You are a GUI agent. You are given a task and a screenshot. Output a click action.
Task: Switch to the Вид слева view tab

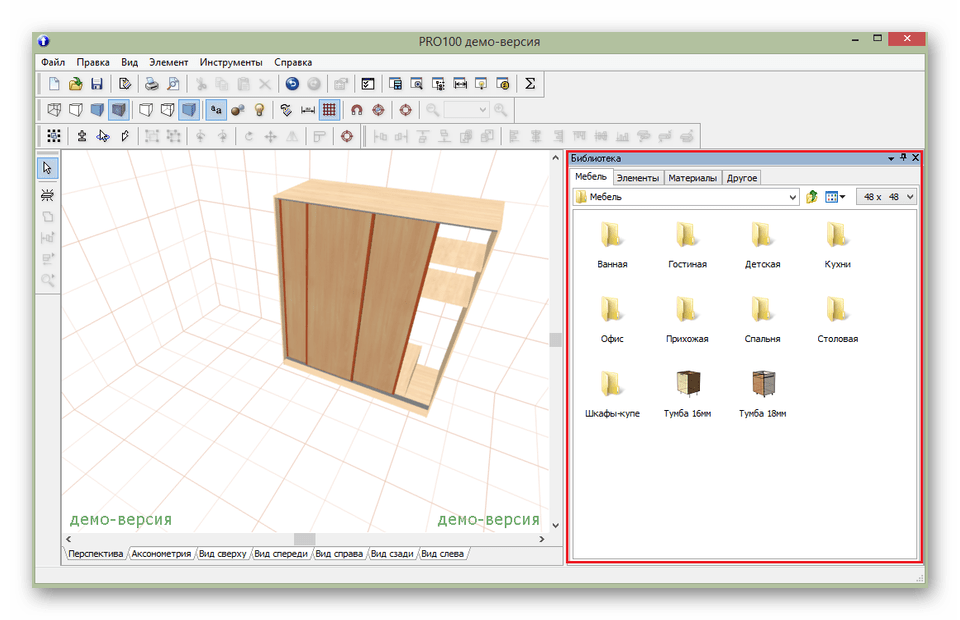[x=443, y=554]
